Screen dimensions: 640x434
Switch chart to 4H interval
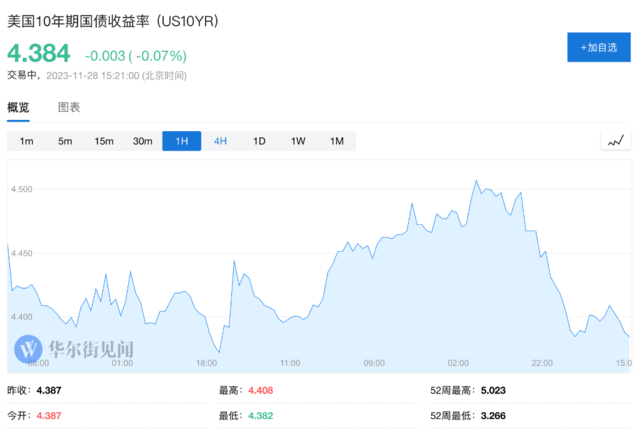[x=220, y=141]
